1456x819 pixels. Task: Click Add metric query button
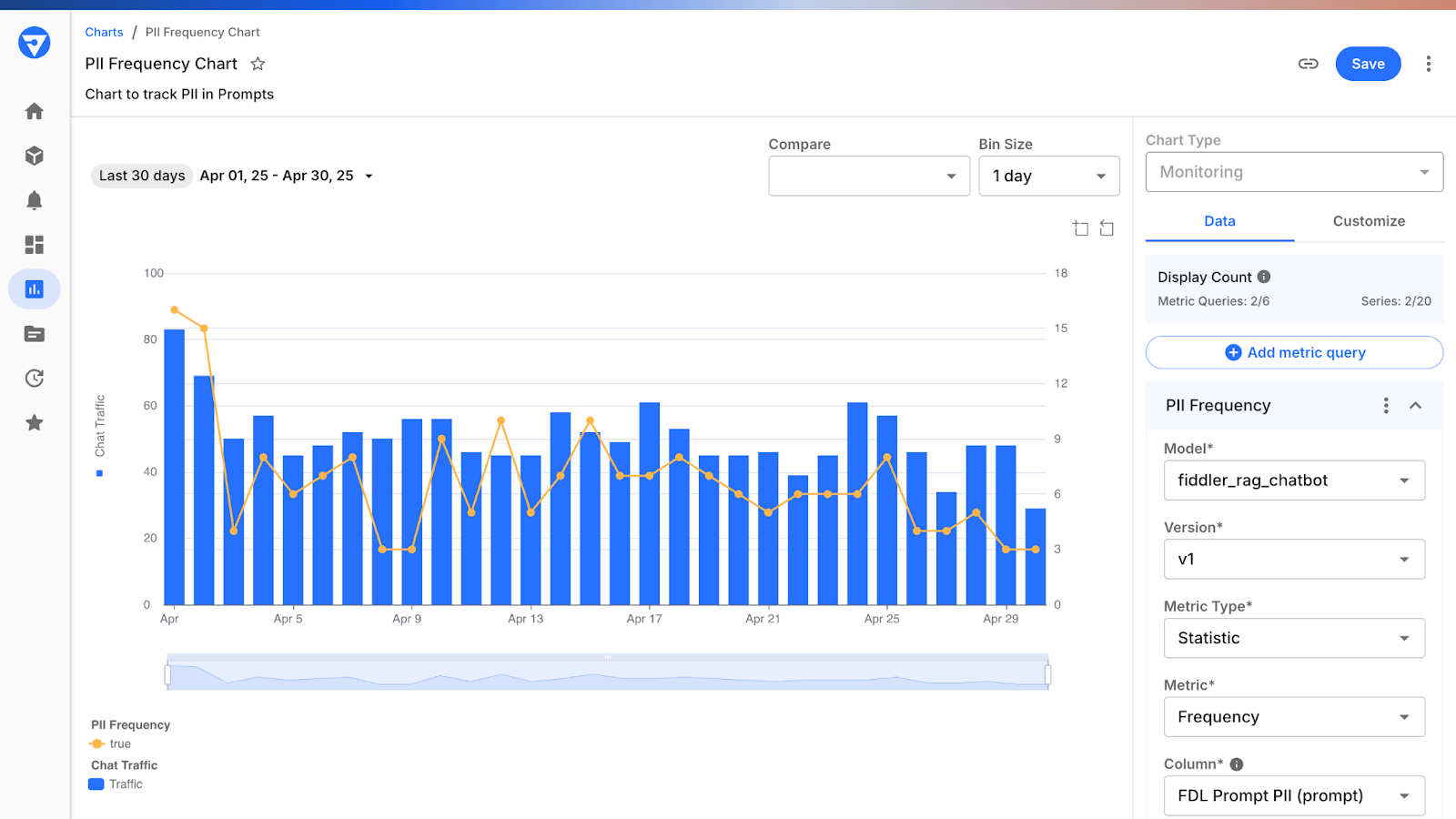1294,352
